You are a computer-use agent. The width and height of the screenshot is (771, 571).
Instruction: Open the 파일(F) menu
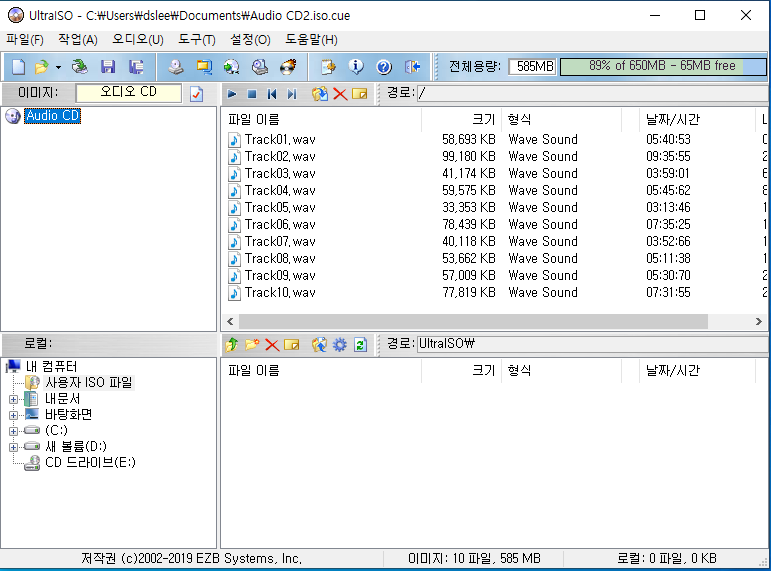[x=25, y=40]
